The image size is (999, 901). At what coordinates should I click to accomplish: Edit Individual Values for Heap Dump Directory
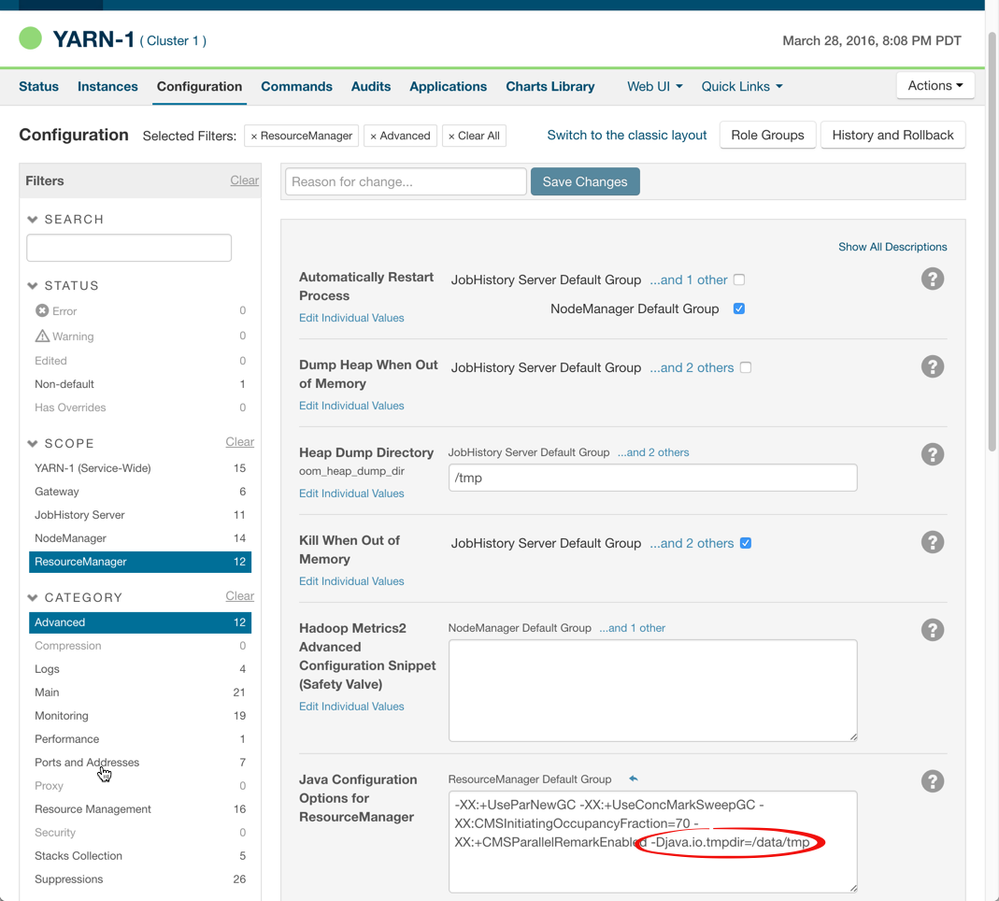point(352,493)
